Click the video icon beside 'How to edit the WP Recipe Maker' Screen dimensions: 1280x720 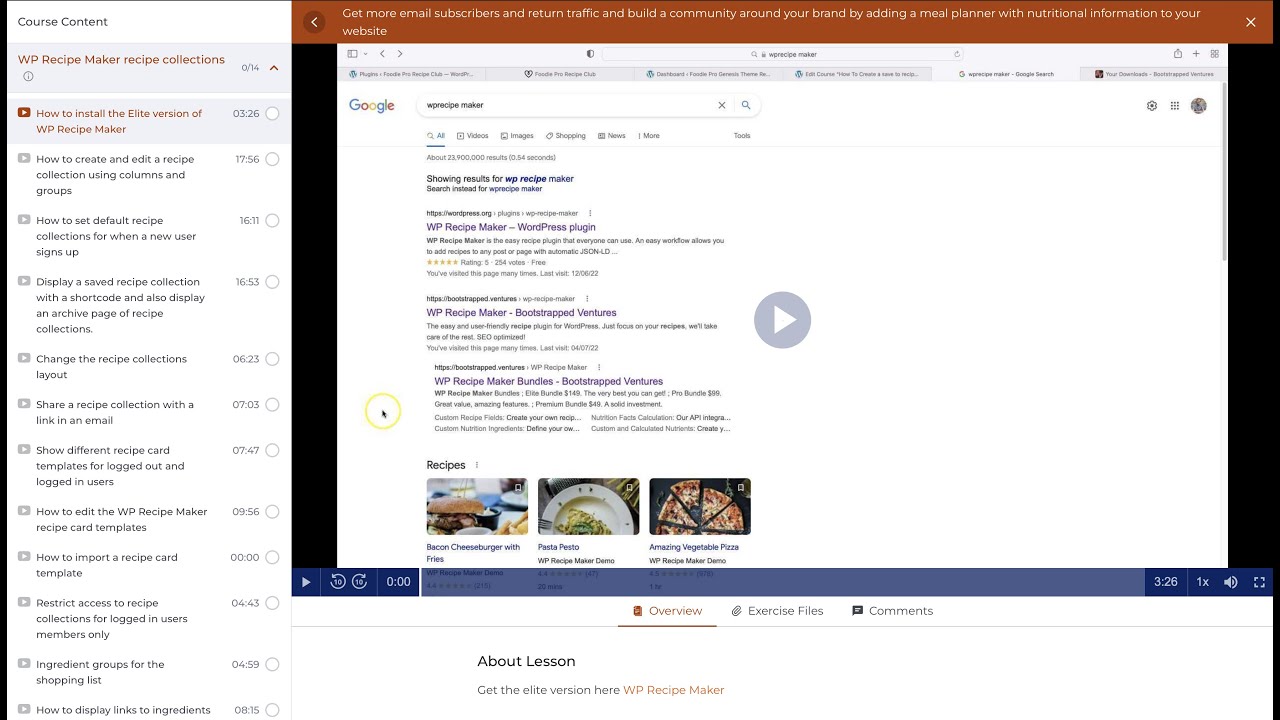[24, 511]
